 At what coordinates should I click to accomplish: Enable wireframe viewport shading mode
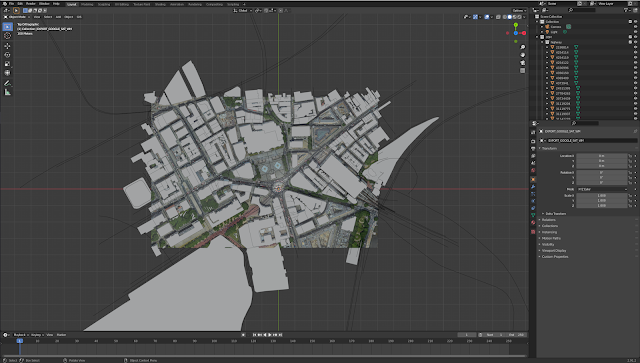point(505,17)
